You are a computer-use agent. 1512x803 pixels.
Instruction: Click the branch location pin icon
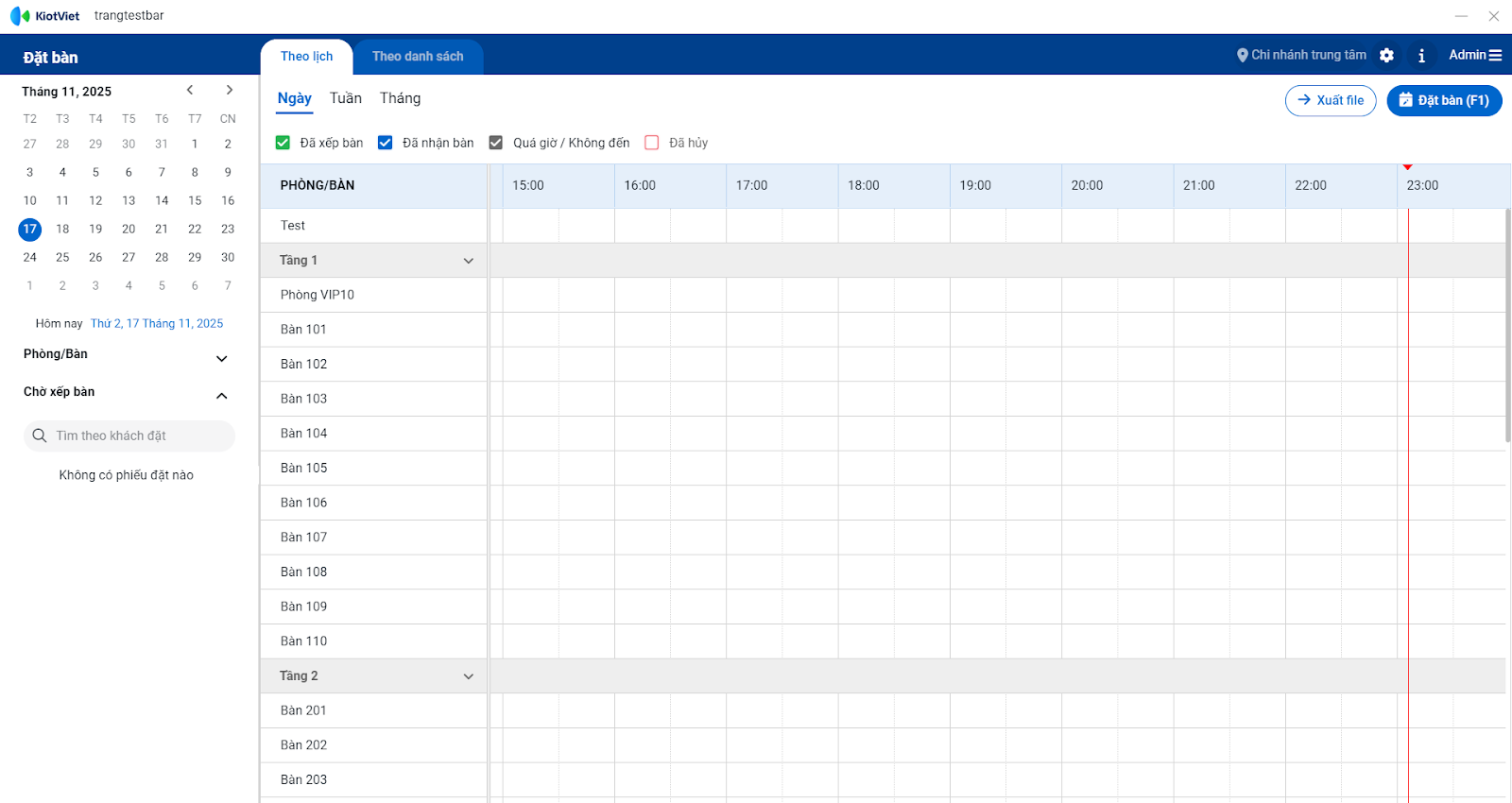pos(1243,56)
